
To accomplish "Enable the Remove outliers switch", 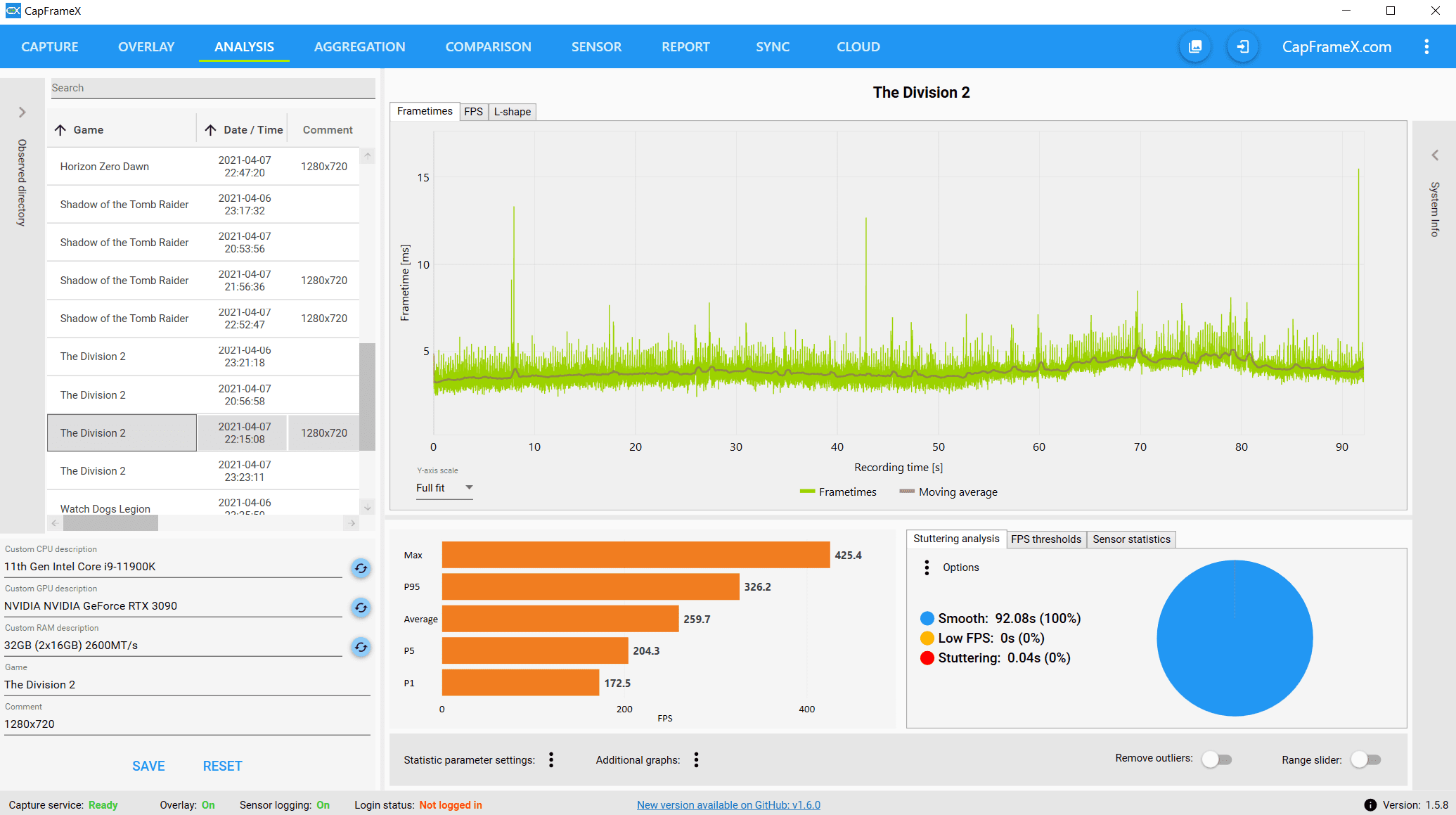I will coord(1217,759).
